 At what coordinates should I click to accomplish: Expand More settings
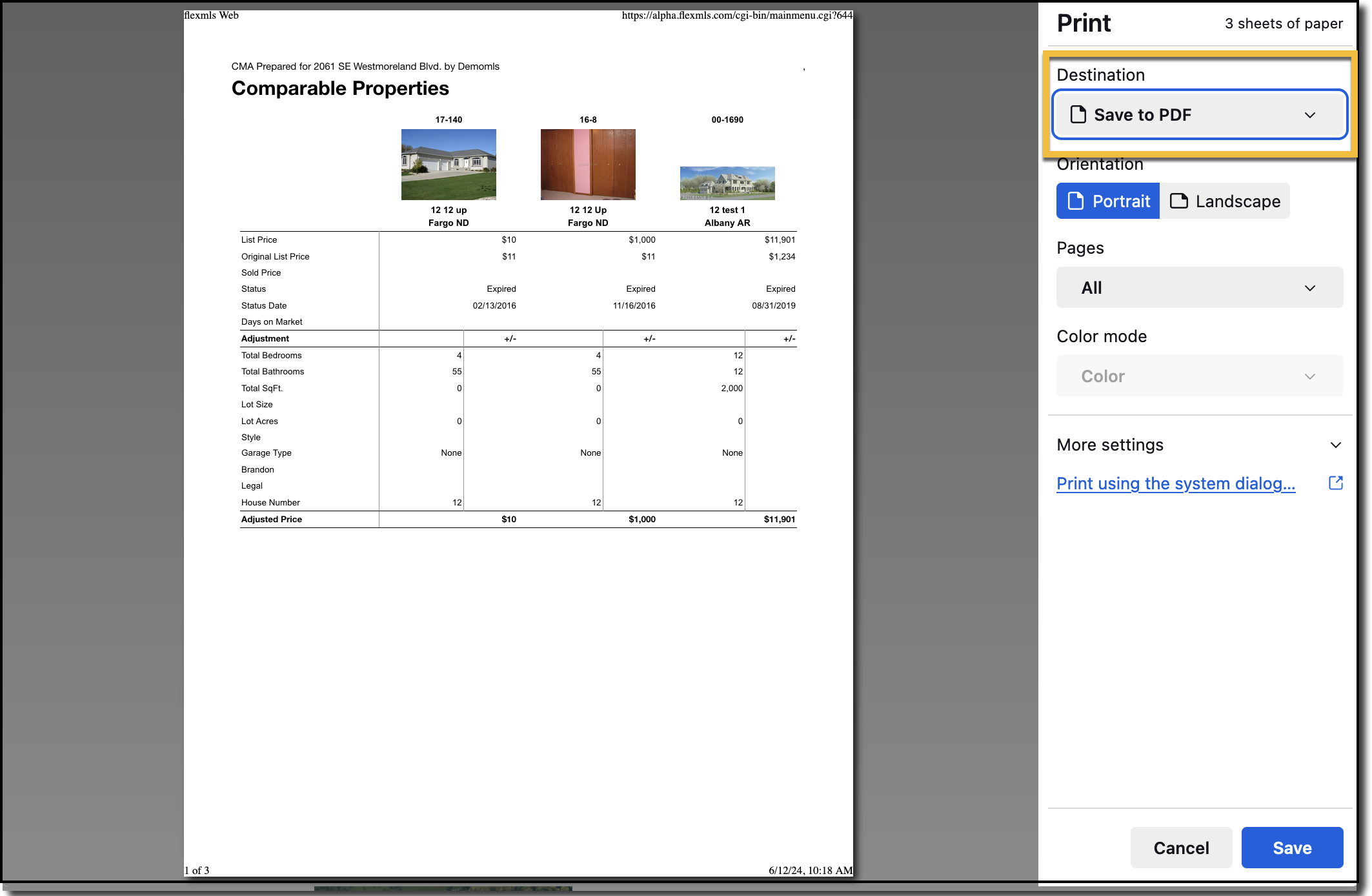[1199, 445]
